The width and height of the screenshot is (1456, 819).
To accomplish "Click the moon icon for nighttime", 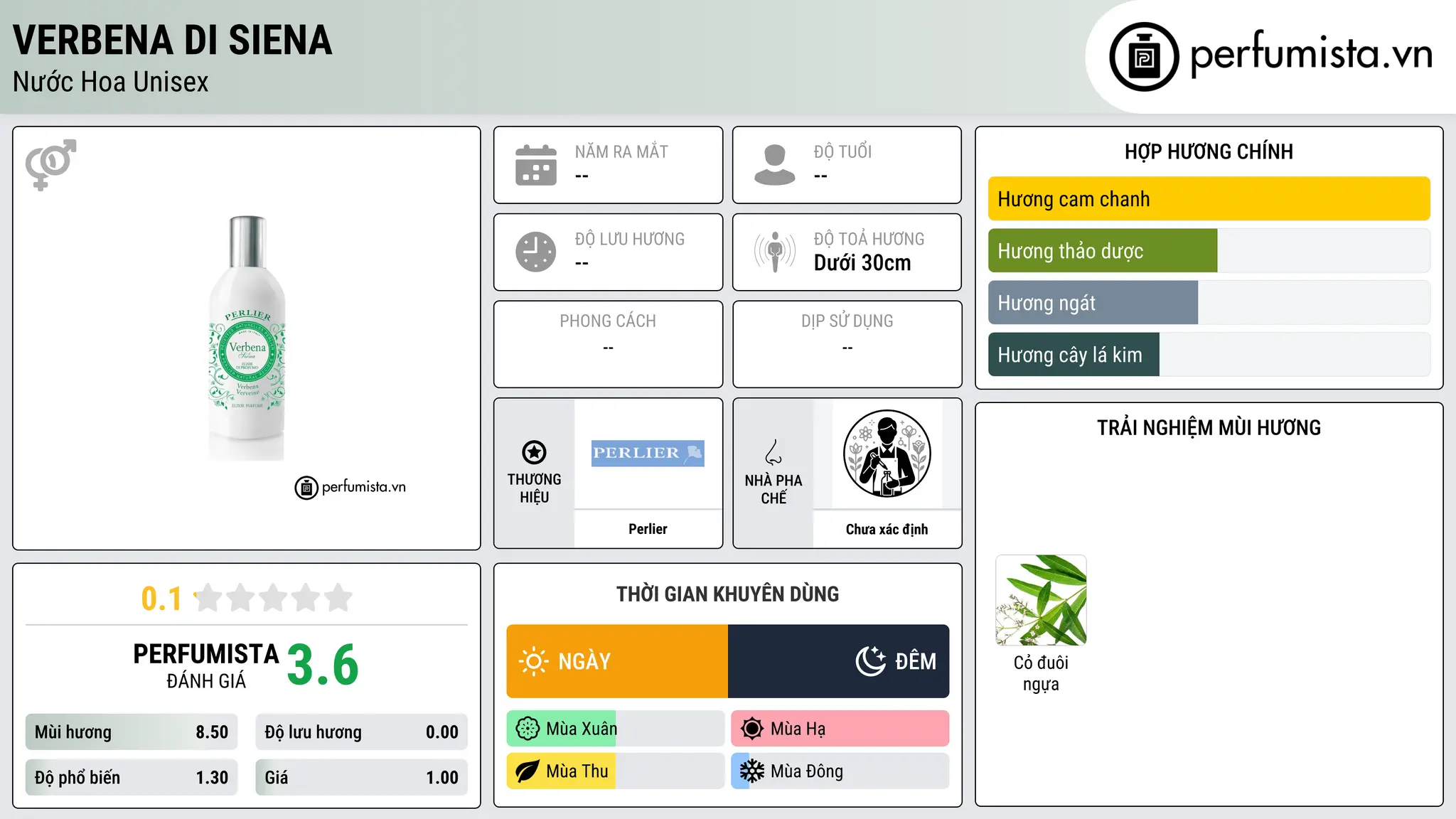I will (871, 661).
